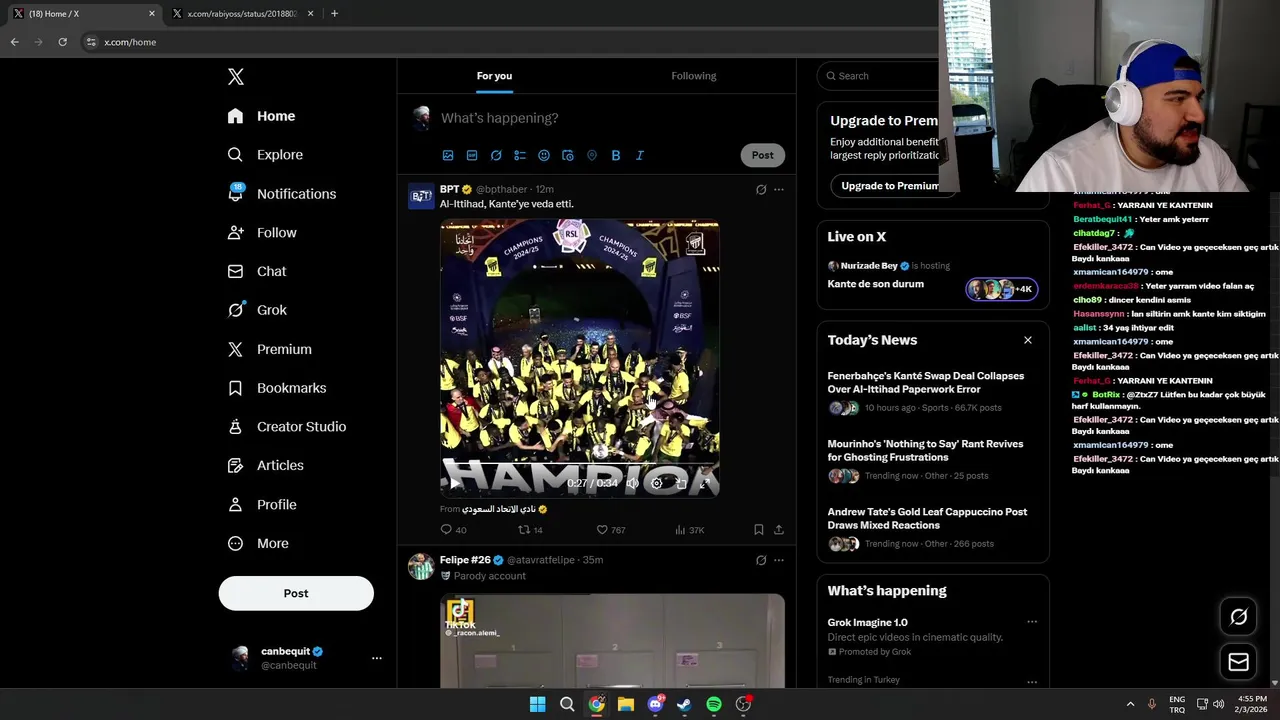Click the X logo in the sidebar
1280x720 pixels.
coord(235,77)
